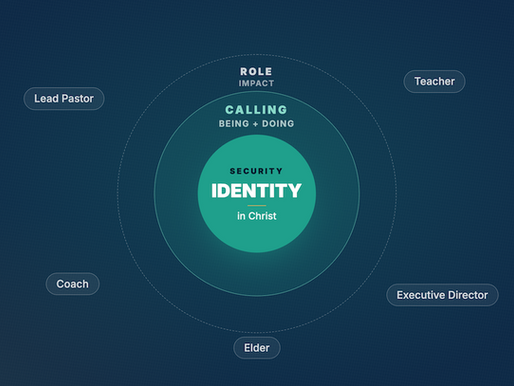Screen dimensions: 514x386
Task: Click the ROLE heading text
Action: pyautogui.click(x=256, y=71)
